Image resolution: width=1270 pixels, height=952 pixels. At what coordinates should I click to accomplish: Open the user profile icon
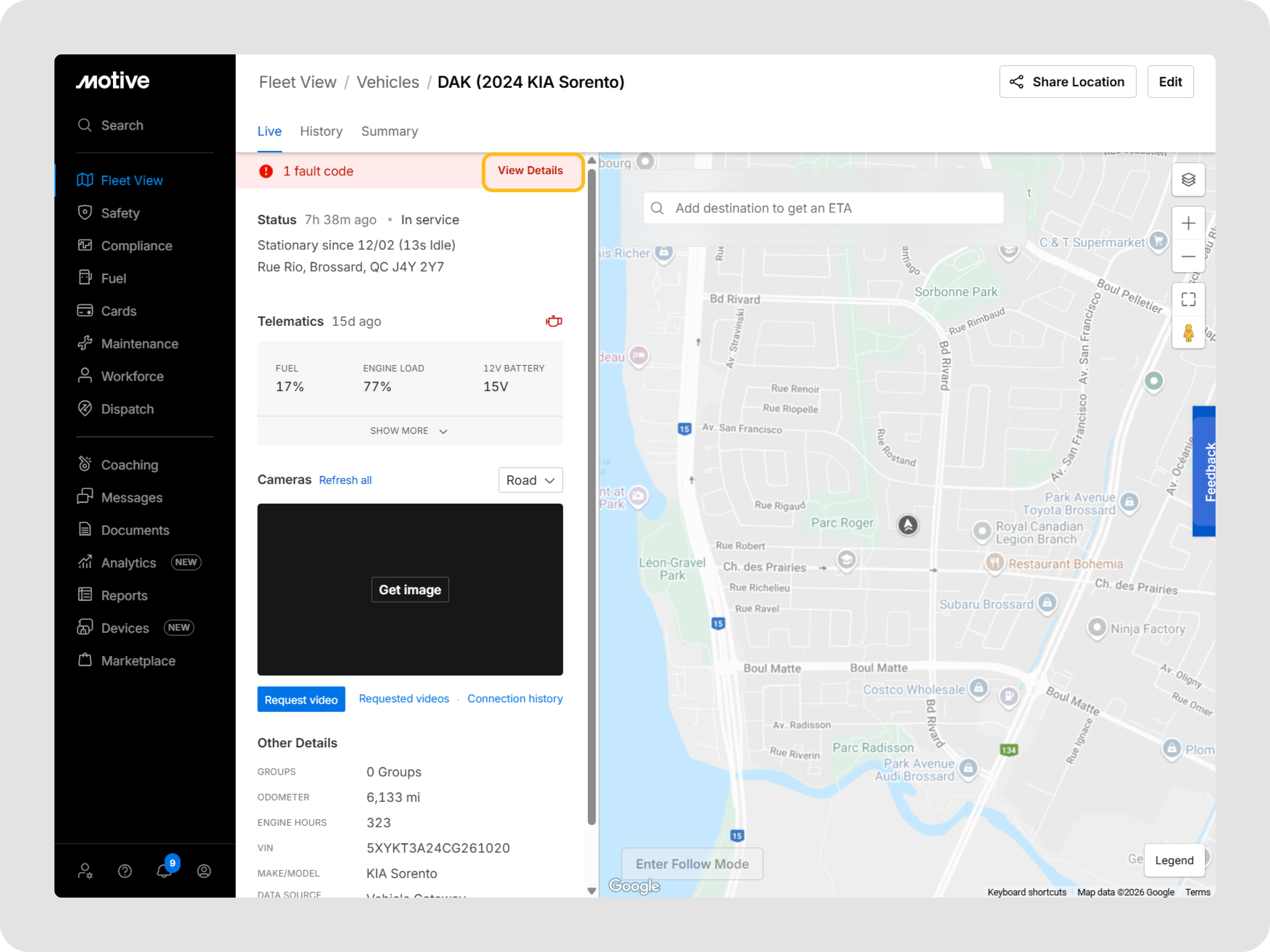click(204, 871)
